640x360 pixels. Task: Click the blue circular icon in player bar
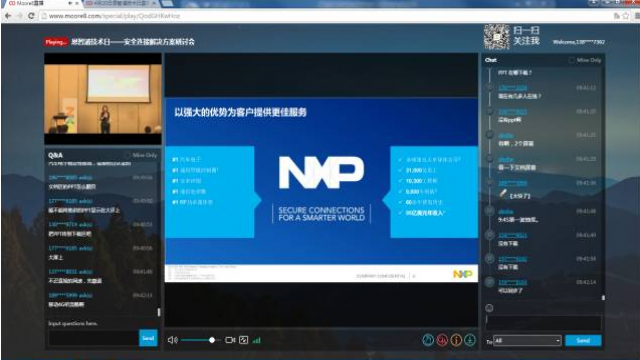(428, 340)
